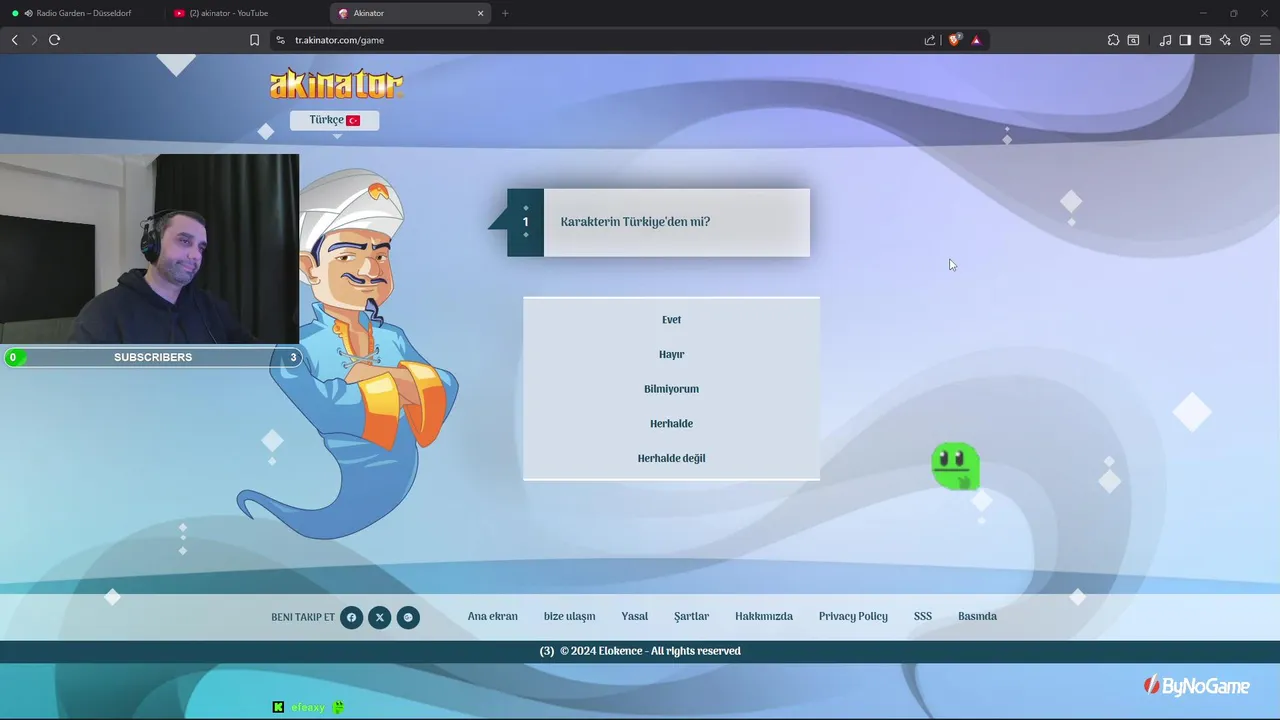
Task: Reload the Akinator page
Action: tap(55, 40)
